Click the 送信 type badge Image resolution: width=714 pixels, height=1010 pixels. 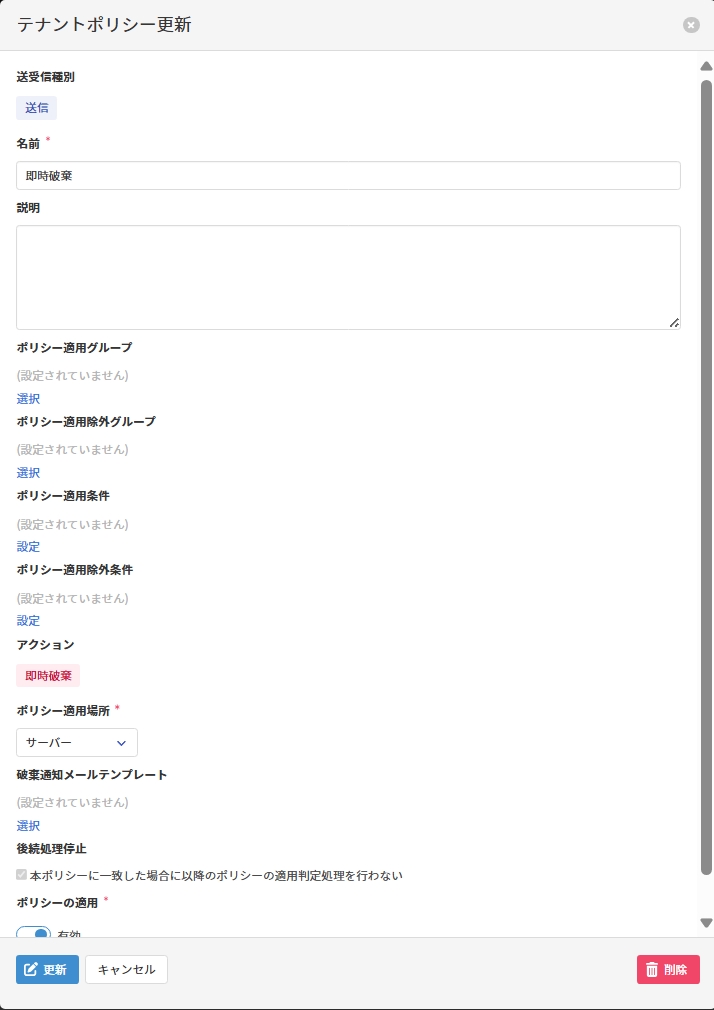pos(36,108)
